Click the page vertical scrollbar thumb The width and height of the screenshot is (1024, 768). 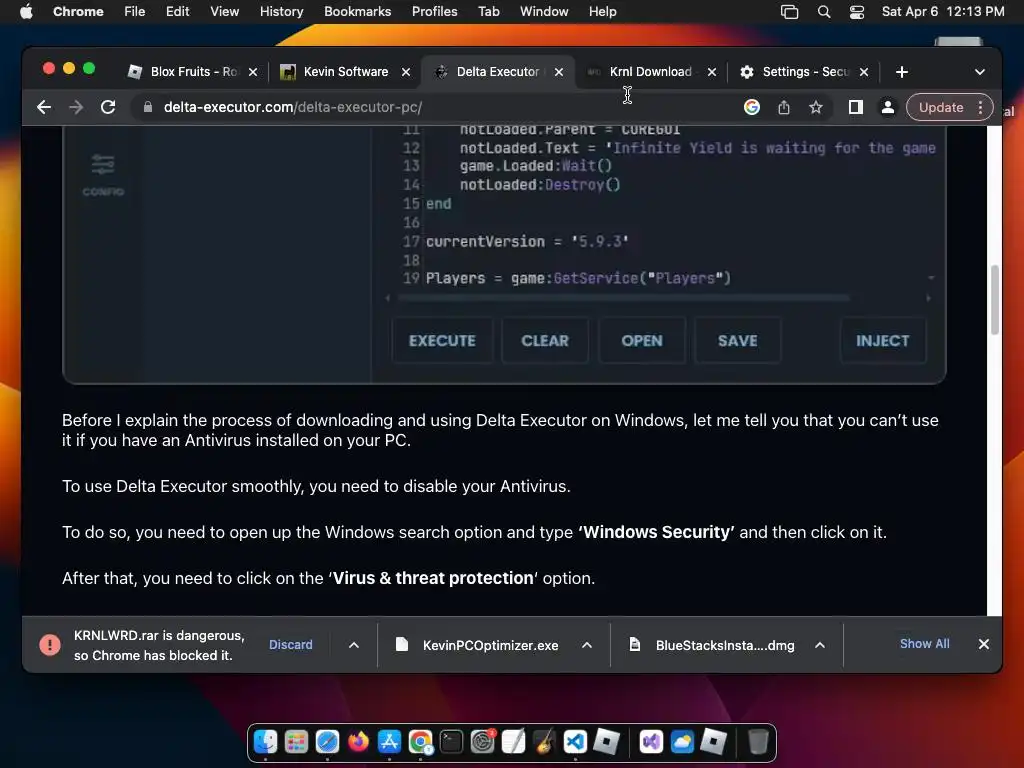(995, 300)
